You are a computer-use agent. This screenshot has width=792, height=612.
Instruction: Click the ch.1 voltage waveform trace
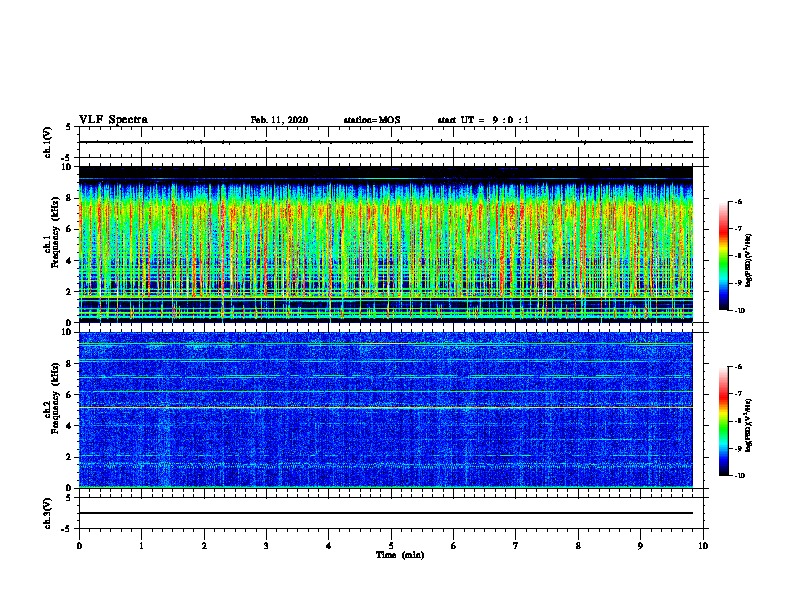click(386, 142)
